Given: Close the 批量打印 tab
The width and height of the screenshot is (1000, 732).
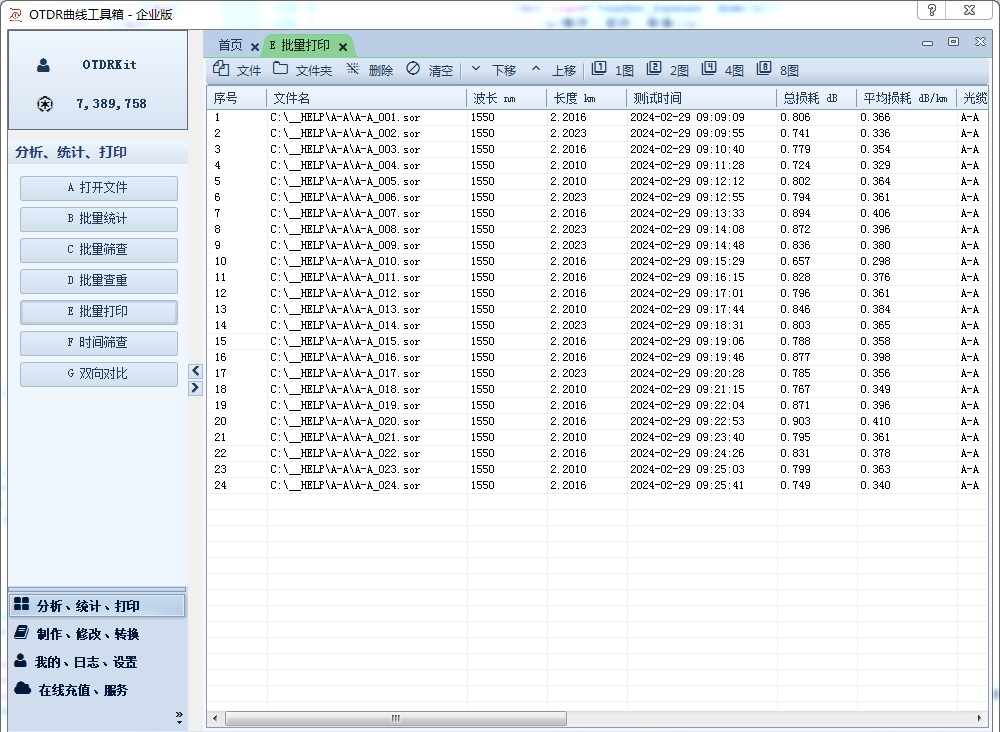Looking at the screenshot, I should [343, 47].
